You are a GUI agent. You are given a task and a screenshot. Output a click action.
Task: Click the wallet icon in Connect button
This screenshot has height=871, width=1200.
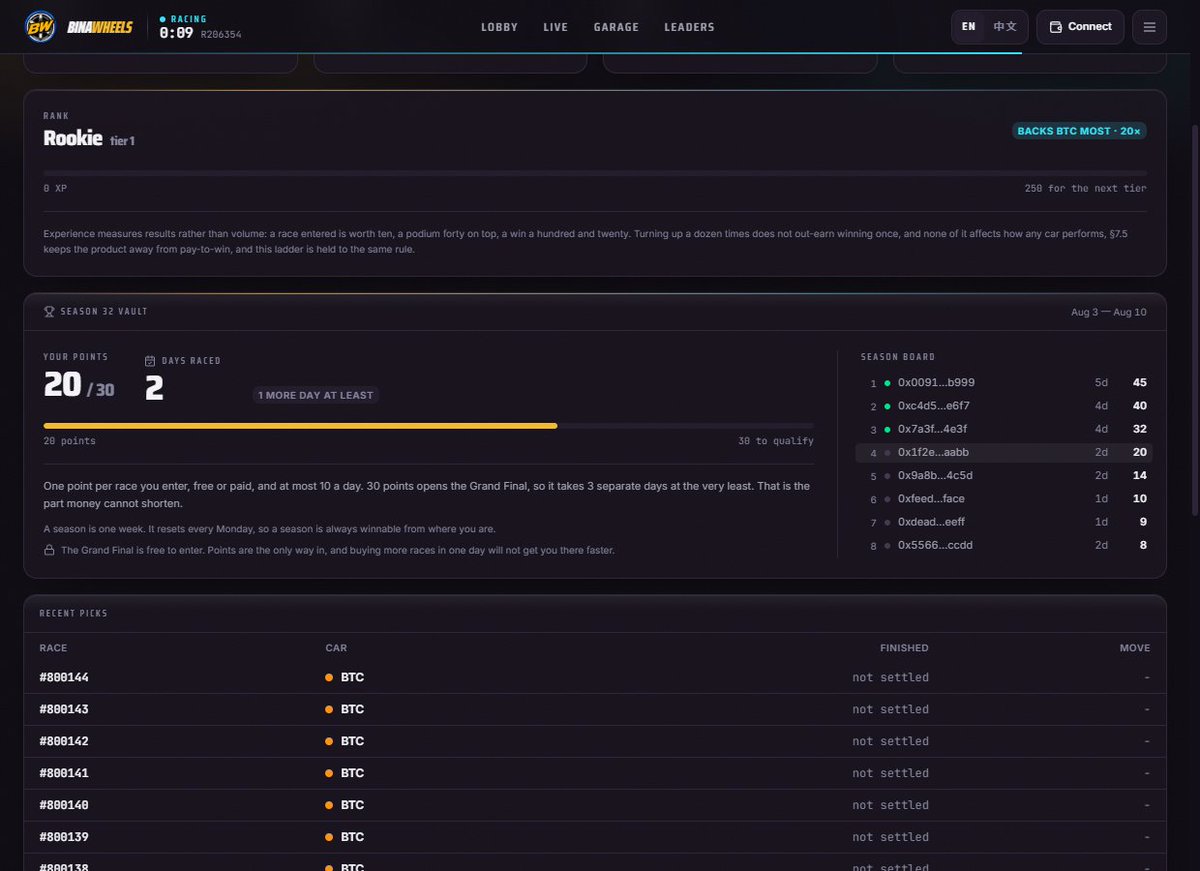click(1056, 27)
